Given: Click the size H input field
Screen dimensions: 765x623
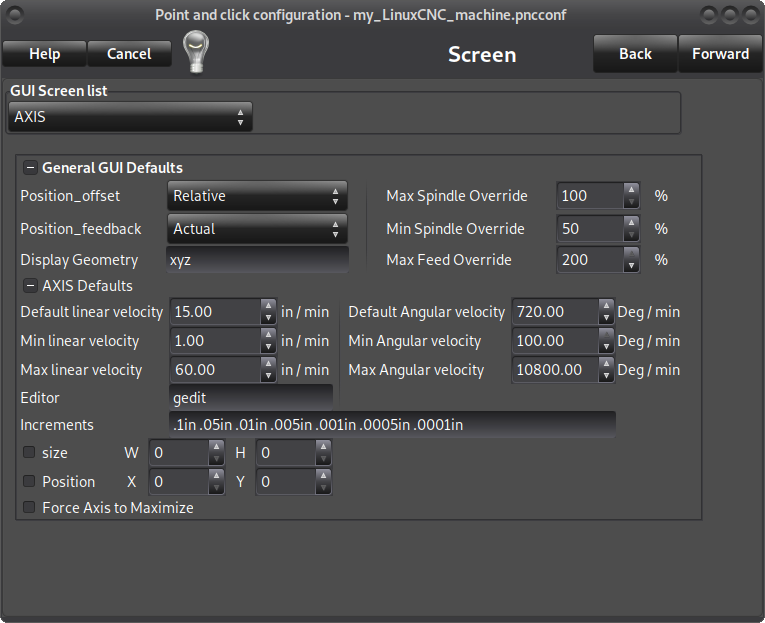Looking at the screenshot, I should [286, 453].
